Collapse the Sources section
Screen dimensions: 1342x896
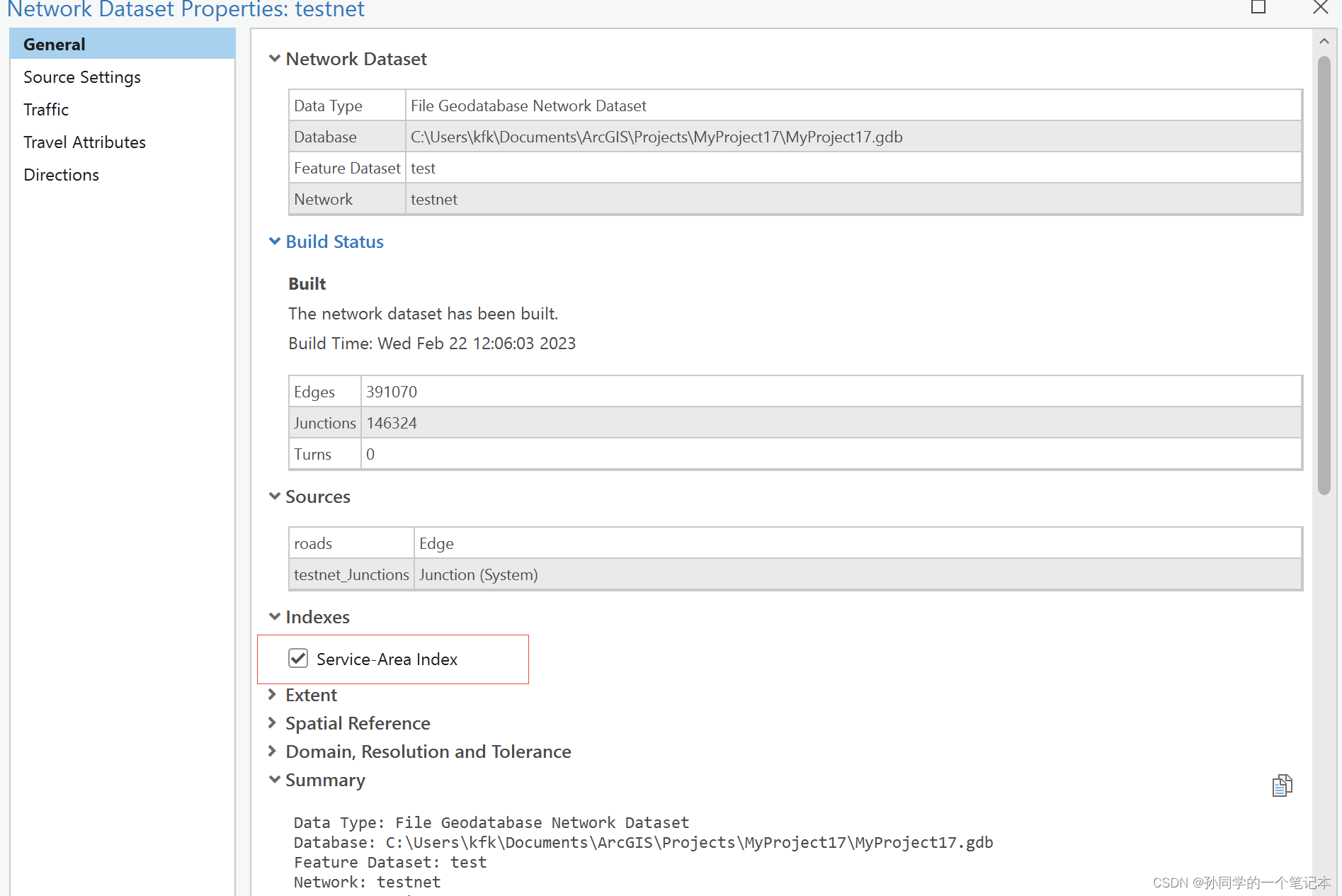(x=274, y=497)
